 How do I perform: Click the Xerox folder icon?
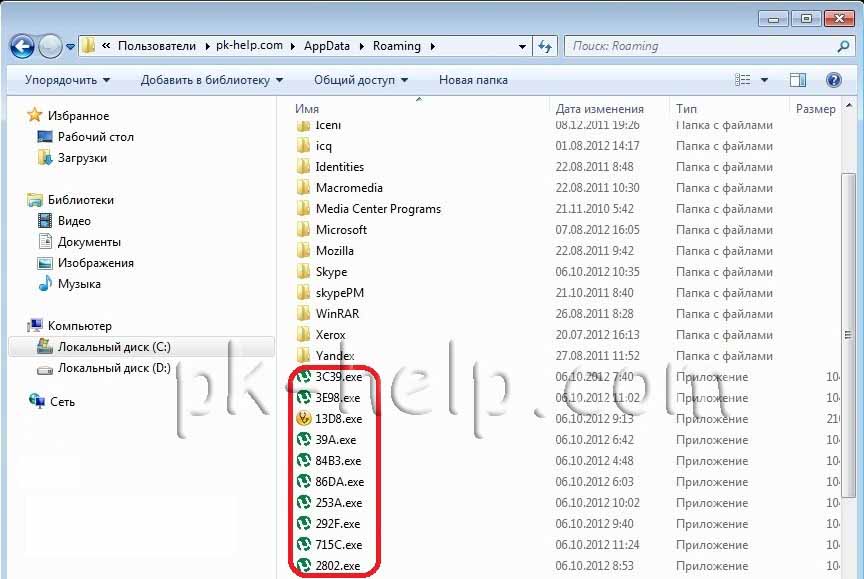pyautogui.click(x=303, y=334)
